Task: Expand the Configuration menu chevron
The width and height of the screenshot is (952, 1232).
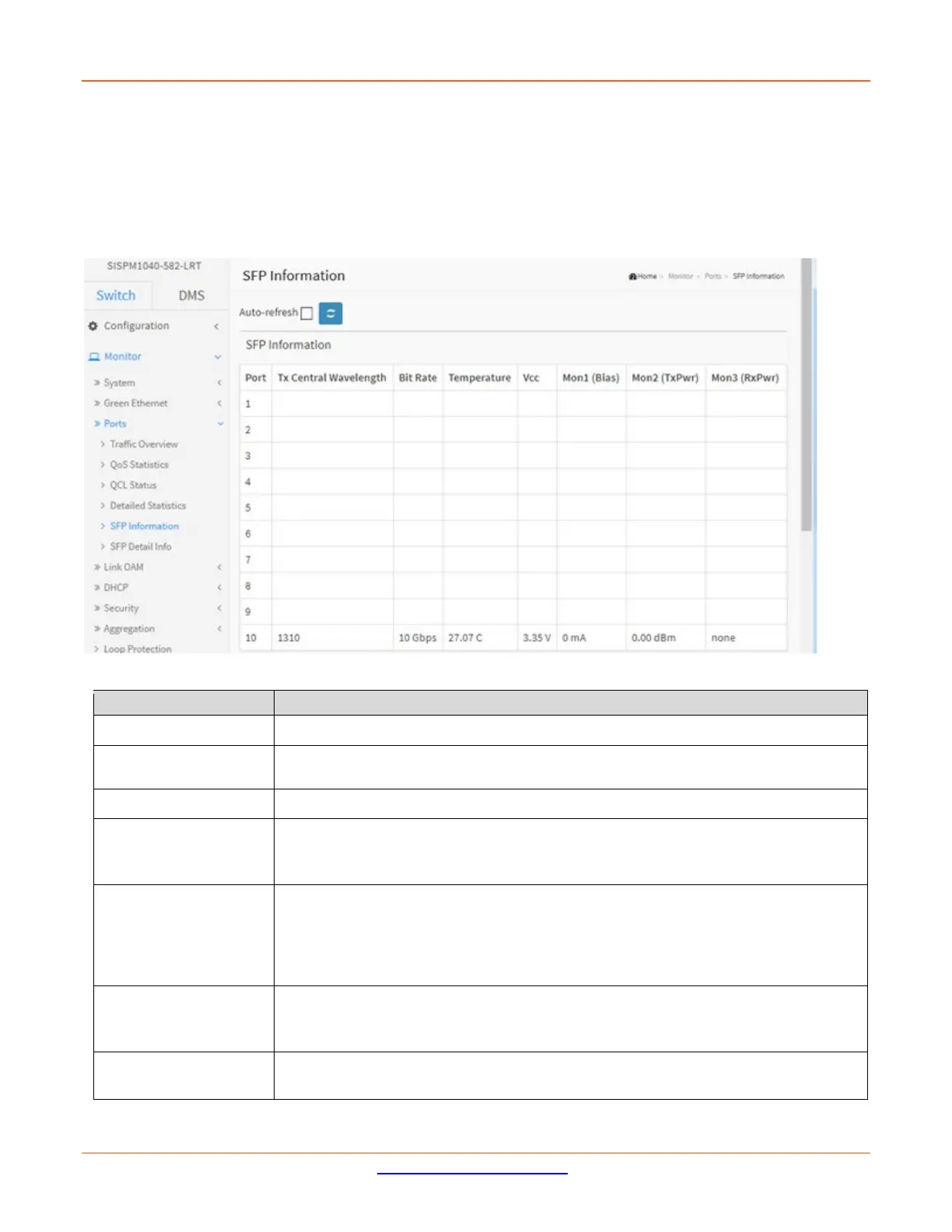Action: [x=217, y=327]
